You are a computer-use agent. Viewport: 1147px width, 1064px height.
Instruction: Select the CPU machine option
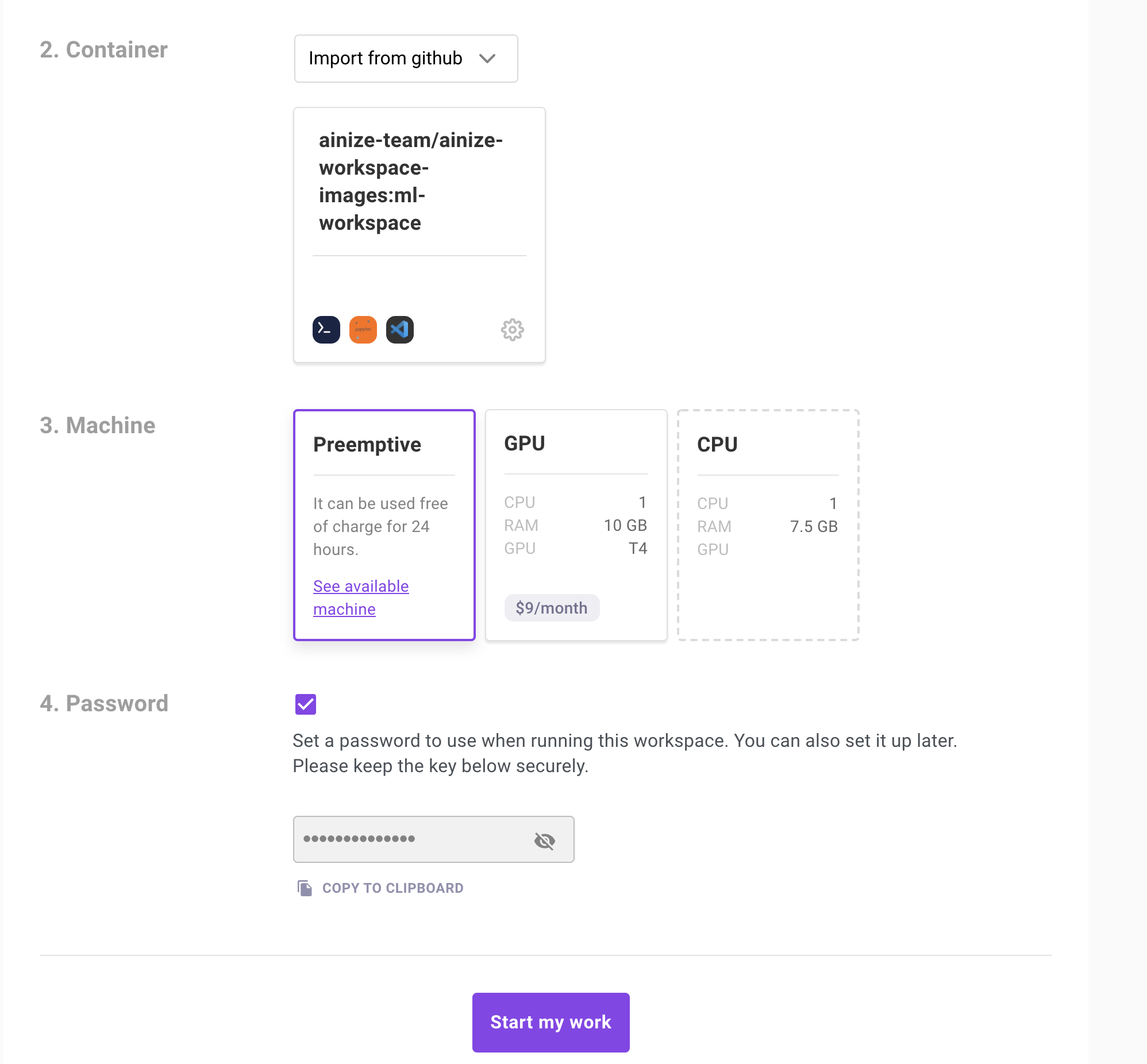768,524
